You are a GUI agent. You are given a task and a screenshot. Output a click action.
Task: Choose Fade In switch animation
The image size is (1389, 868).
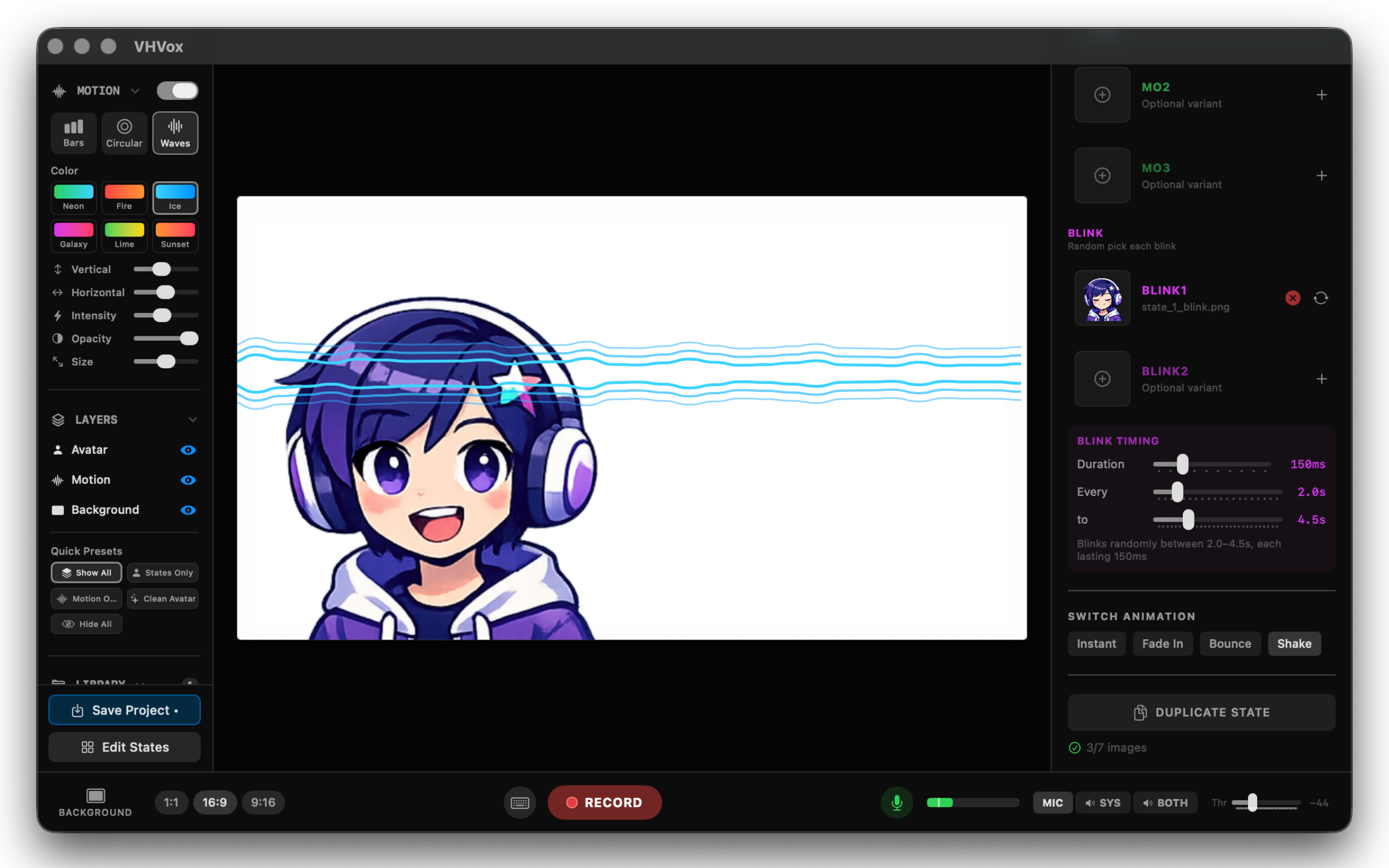(x=1162, y=643)
